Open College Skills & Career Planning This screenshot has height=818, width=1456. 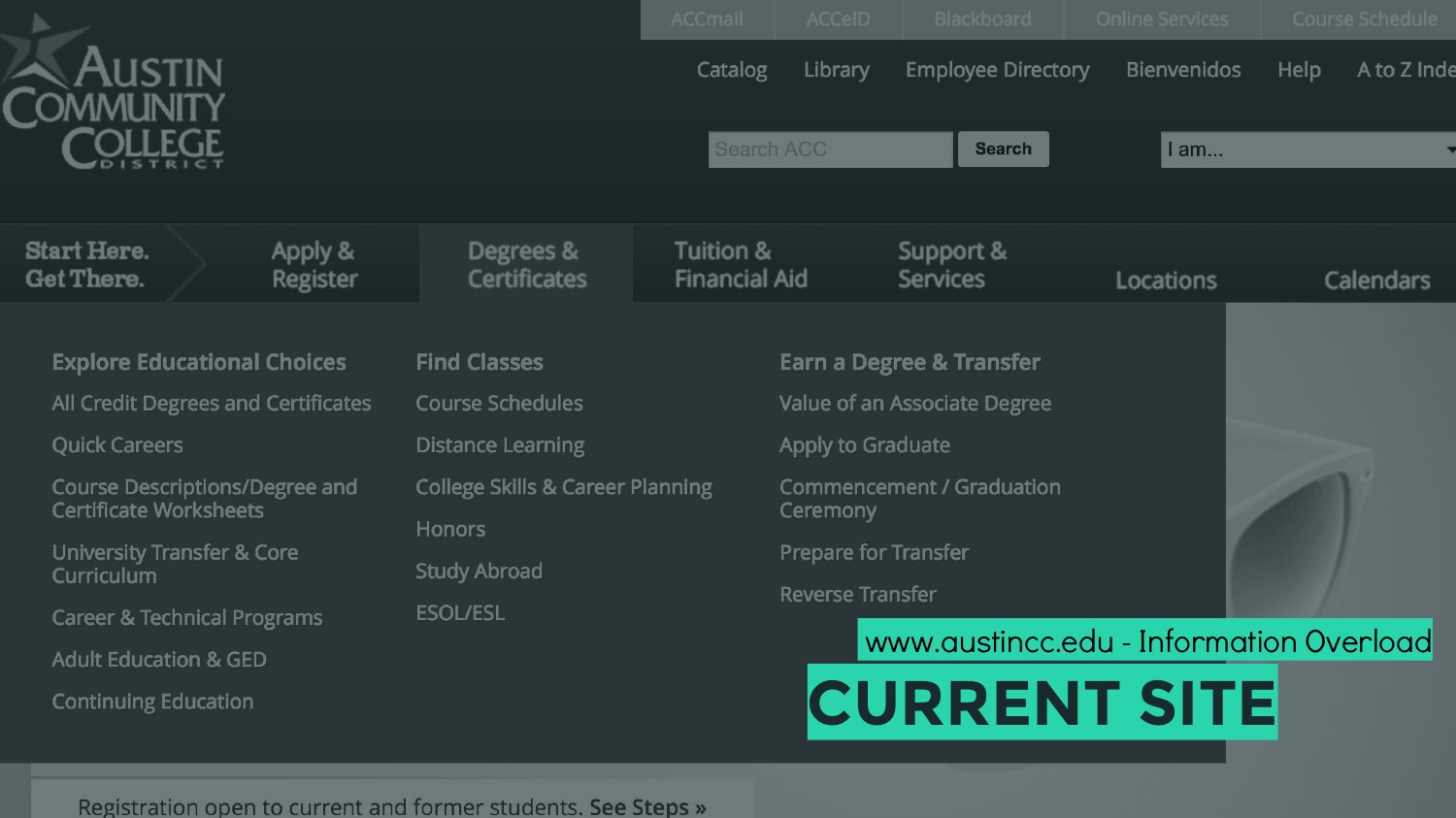click(564, 486)
